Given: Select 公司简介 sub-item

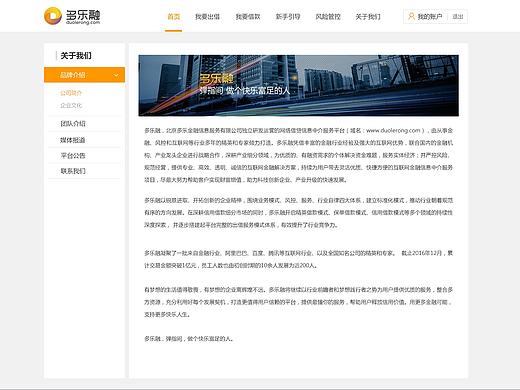Looking at the screenshot, I should [x=71, y=93].
